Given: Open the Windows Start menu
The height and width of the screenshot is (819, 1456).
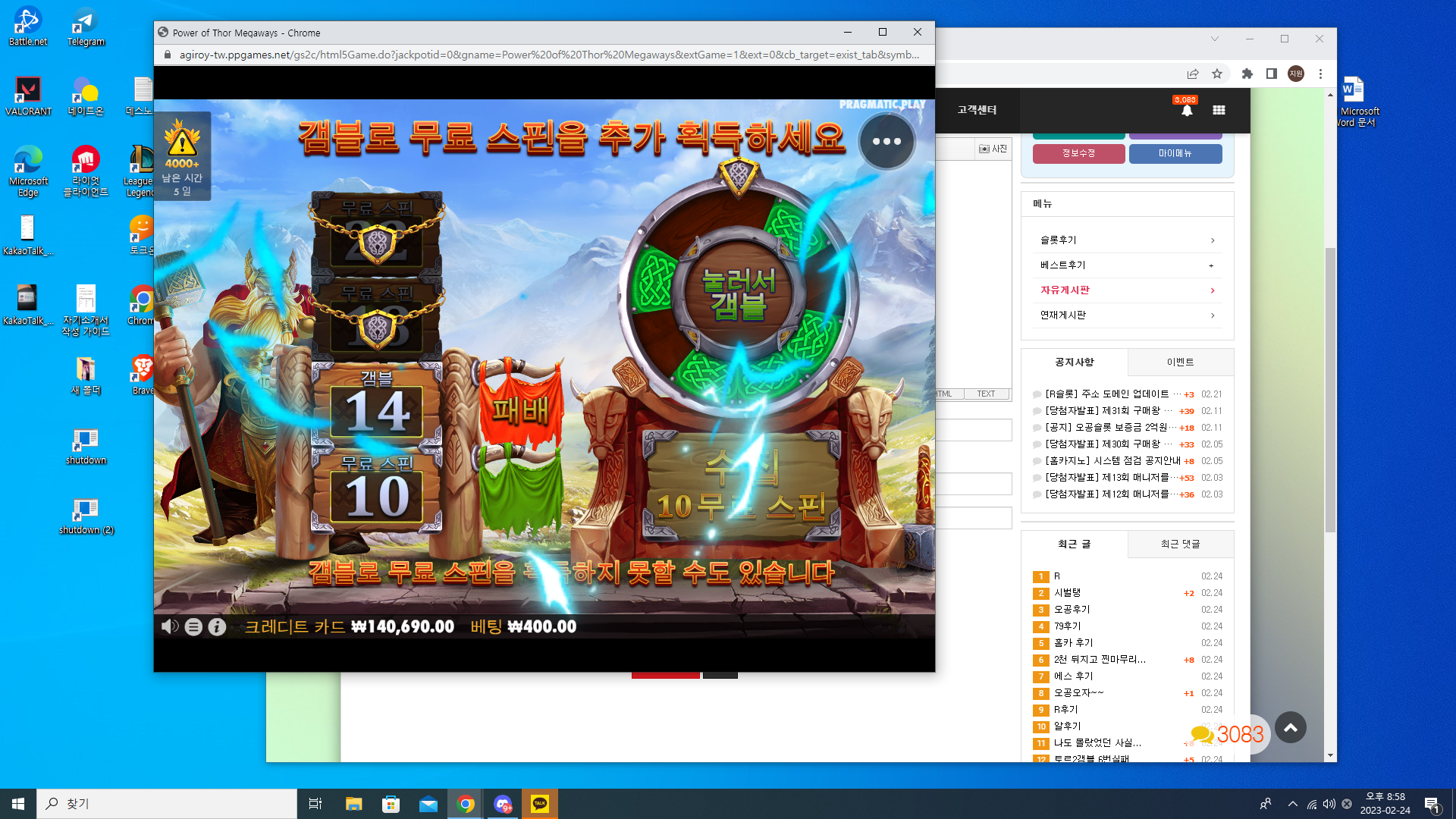Looking at the screenshot, I should coord(18,804).
